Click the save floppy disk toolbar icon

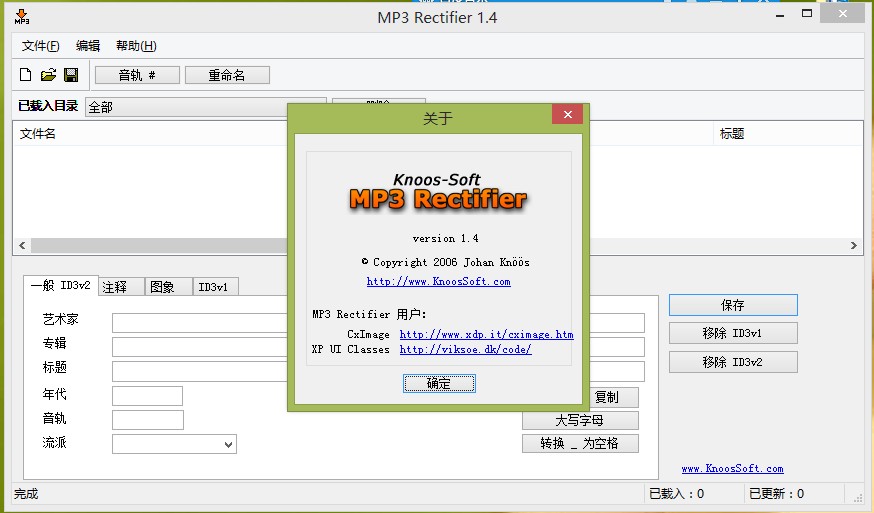[x=71, y=75]
